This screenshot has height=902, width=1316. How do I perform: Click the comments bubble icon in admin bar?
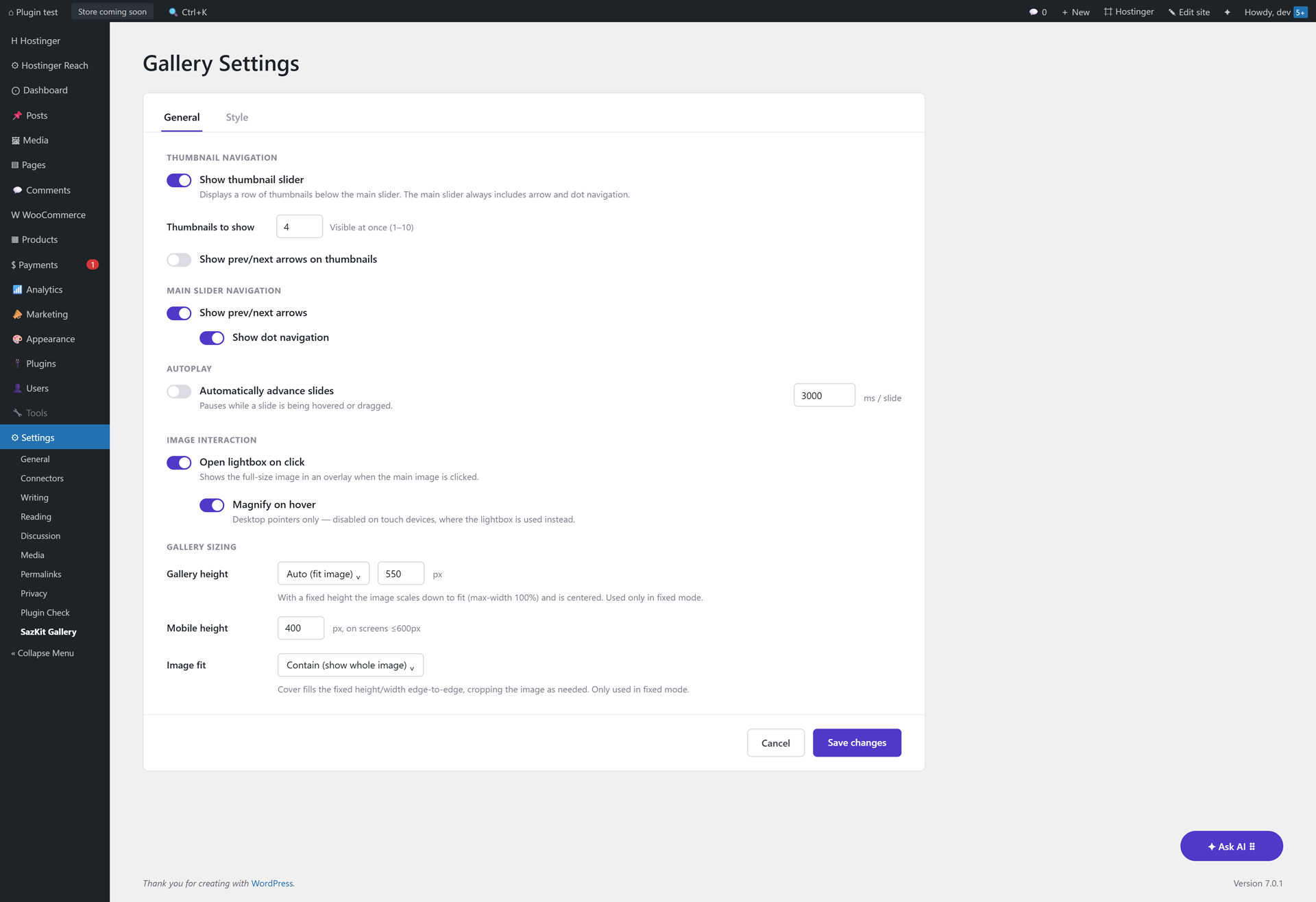pyautogui.click(x=1033, y=12)
